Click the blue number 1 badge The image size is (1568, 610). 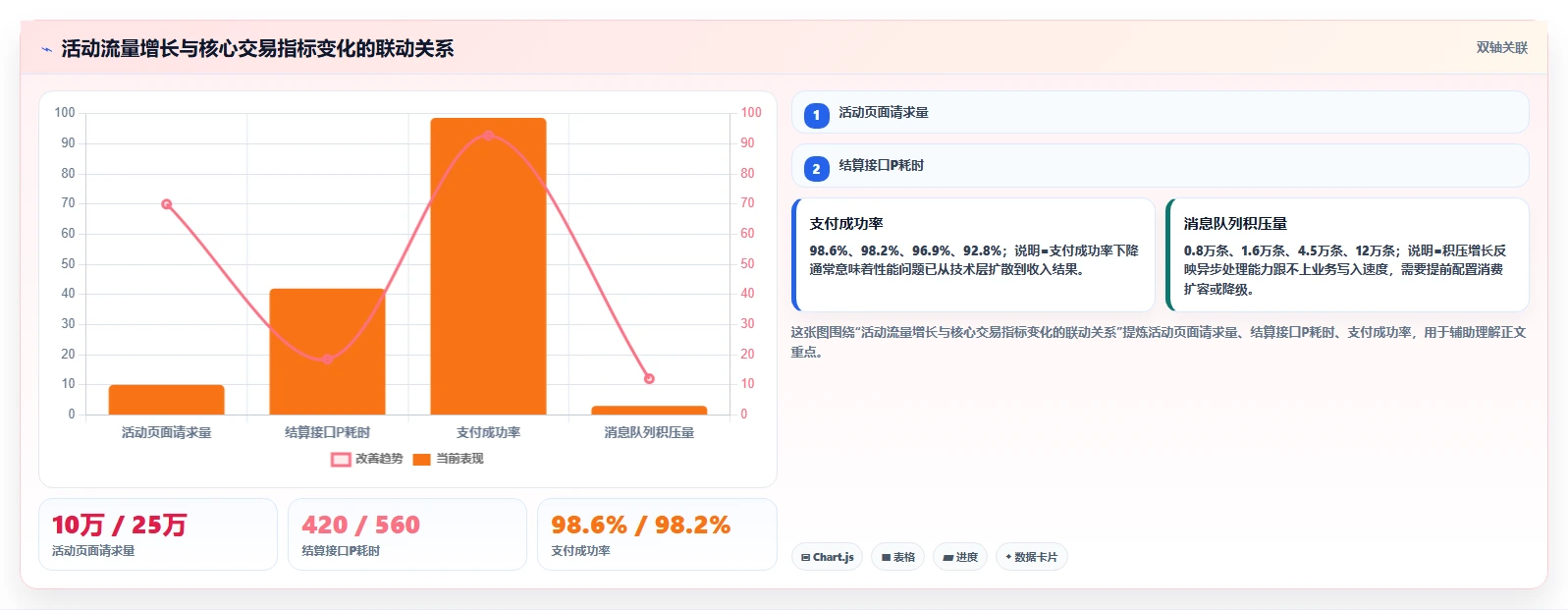pyautogui.click(x=816, y=115)
